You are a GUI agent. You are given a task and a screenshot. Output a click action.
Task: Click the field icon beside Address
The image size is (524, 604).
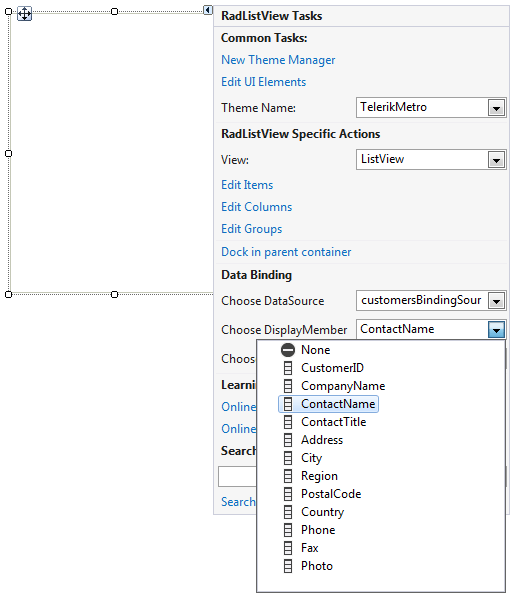click(288, 440)
